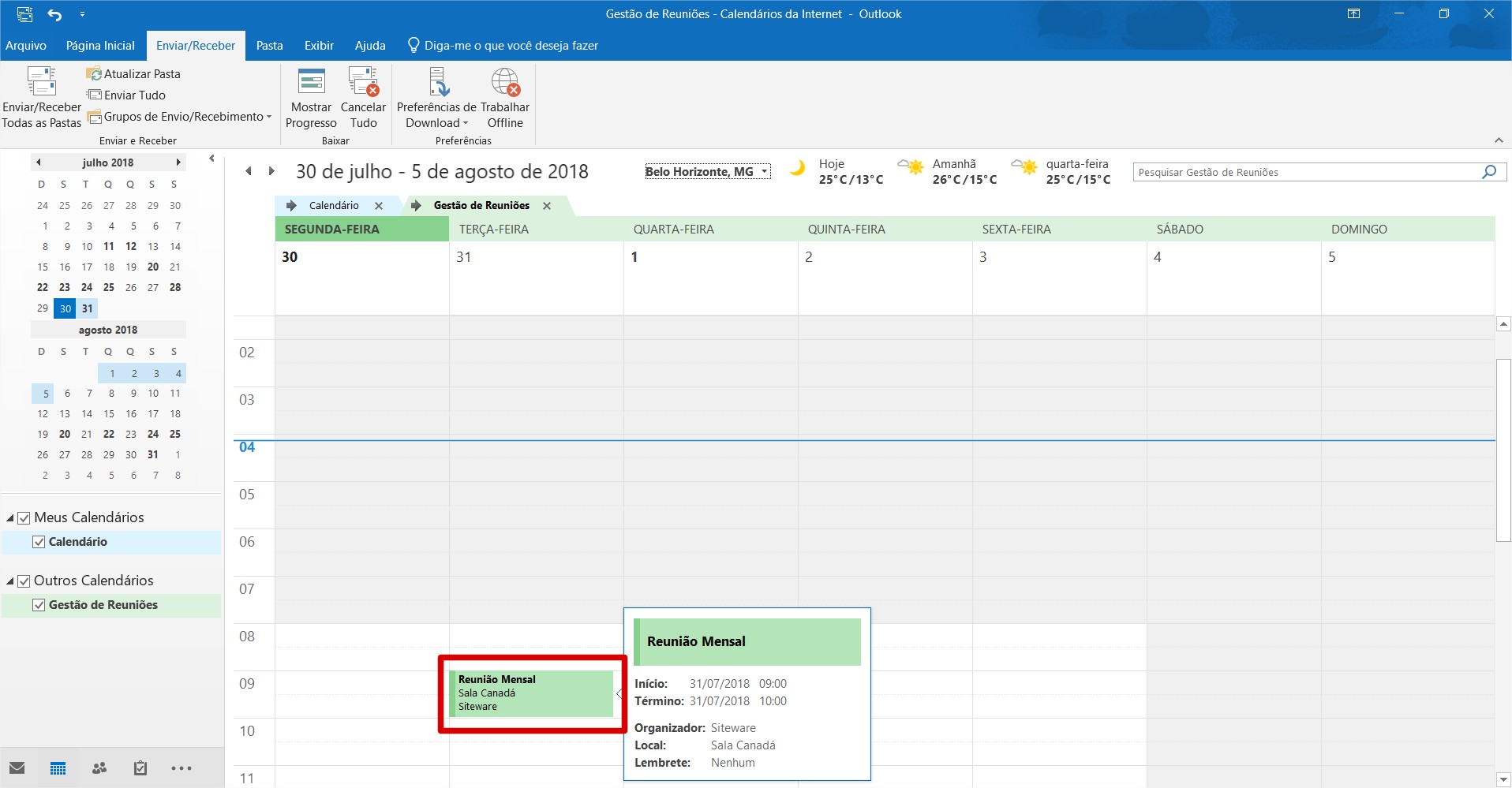Click the Mostrar Progresso icon
This screenshot has width=1512, height=788.
click(311, 81)
